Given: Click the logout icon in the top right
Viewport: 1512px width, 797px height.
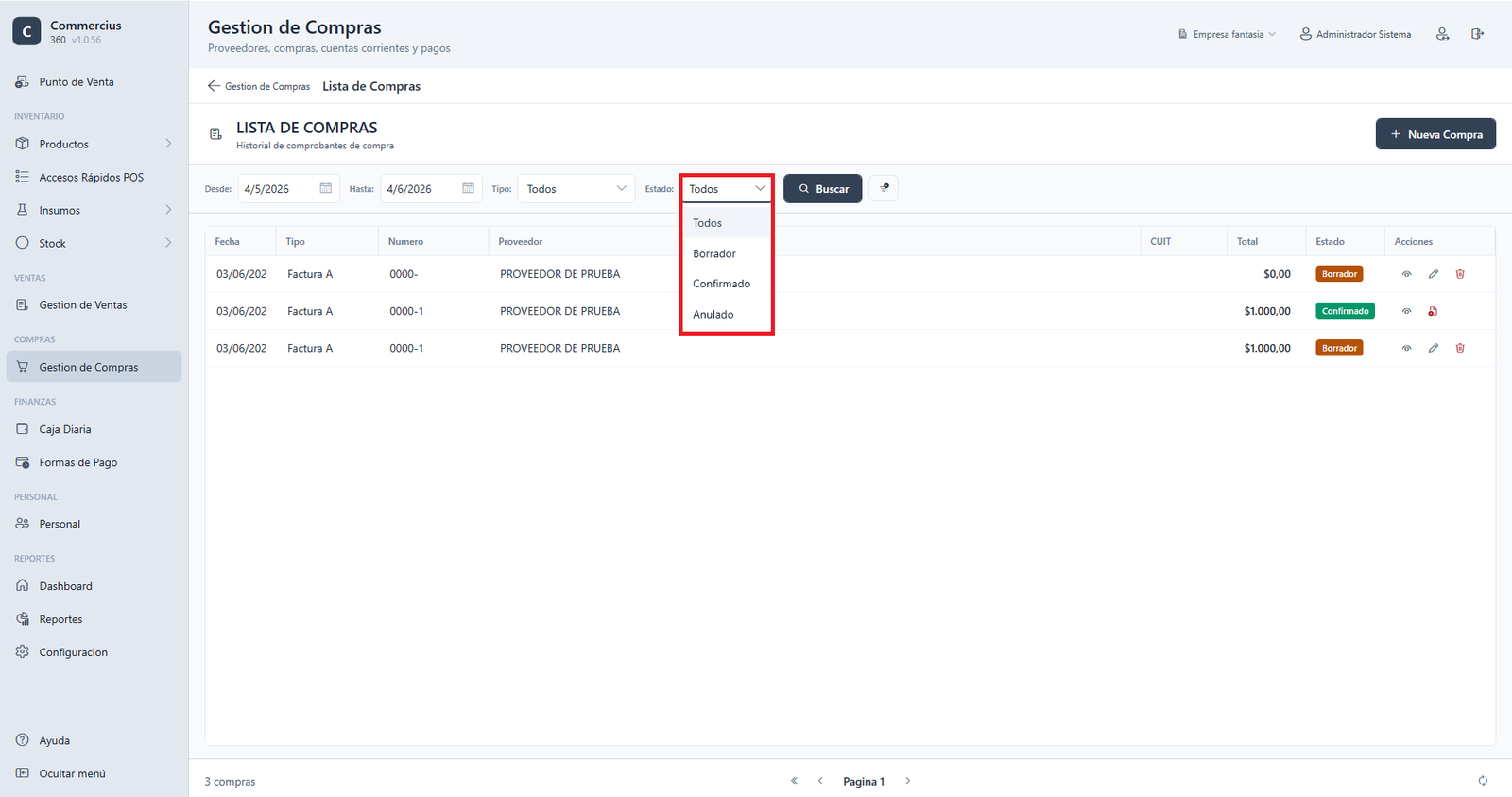Looking at the screenshot, I should point(1477,34).
